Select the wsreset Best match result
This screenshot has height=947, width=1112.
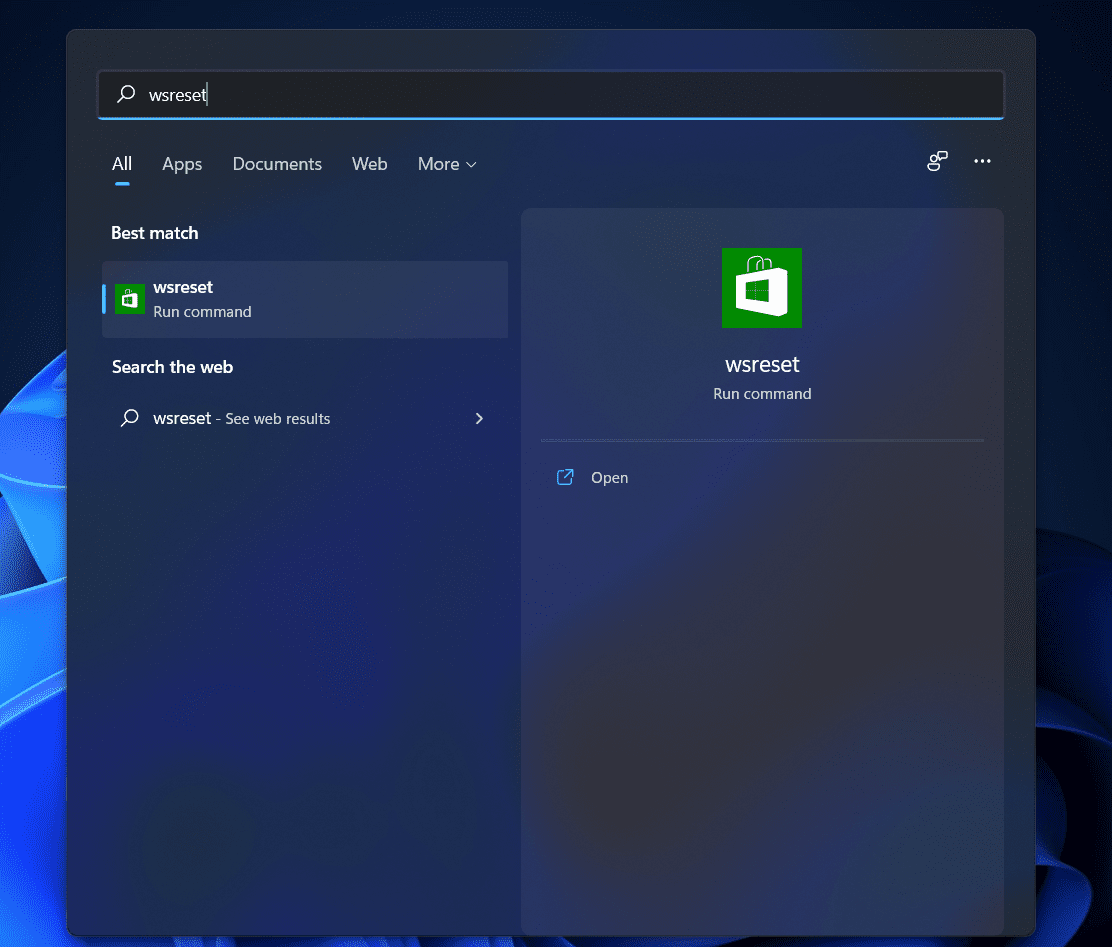[x=305, y=299]
